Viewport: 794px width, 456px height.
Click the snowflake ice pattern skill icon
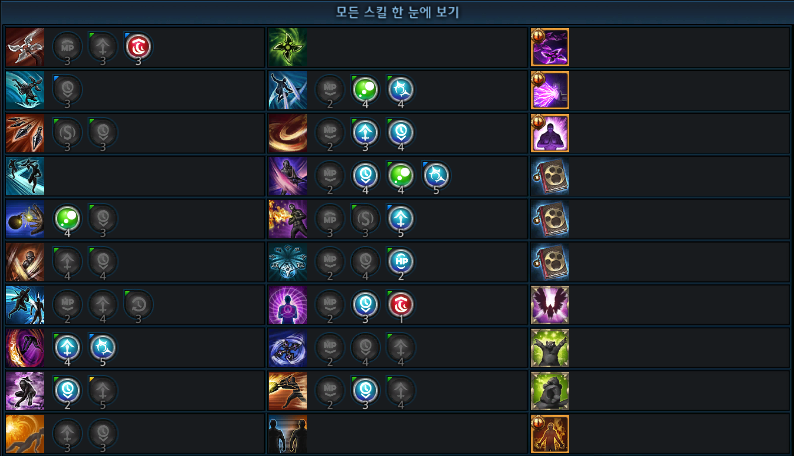(288, 262)
